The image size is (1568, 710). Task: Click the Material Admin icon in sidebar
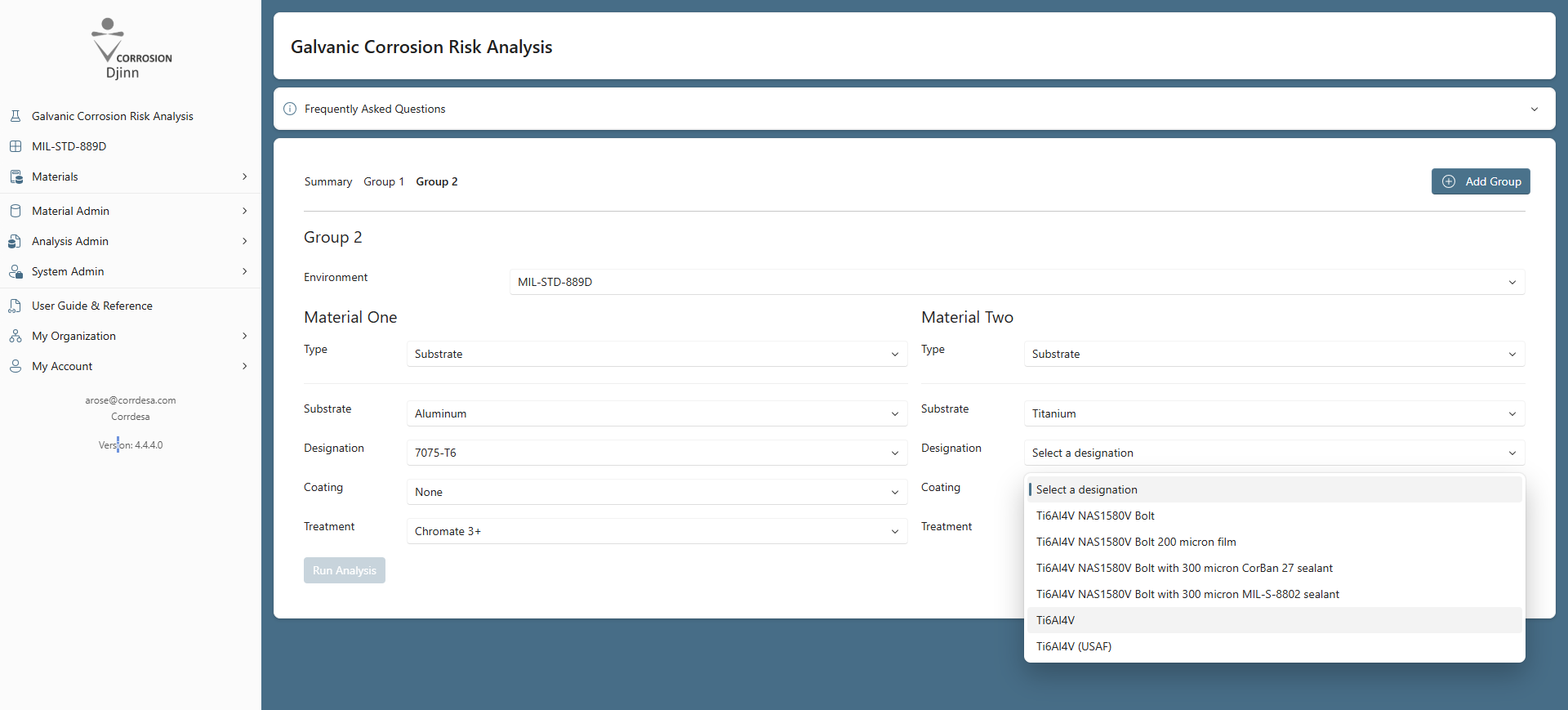pos(16,211)
